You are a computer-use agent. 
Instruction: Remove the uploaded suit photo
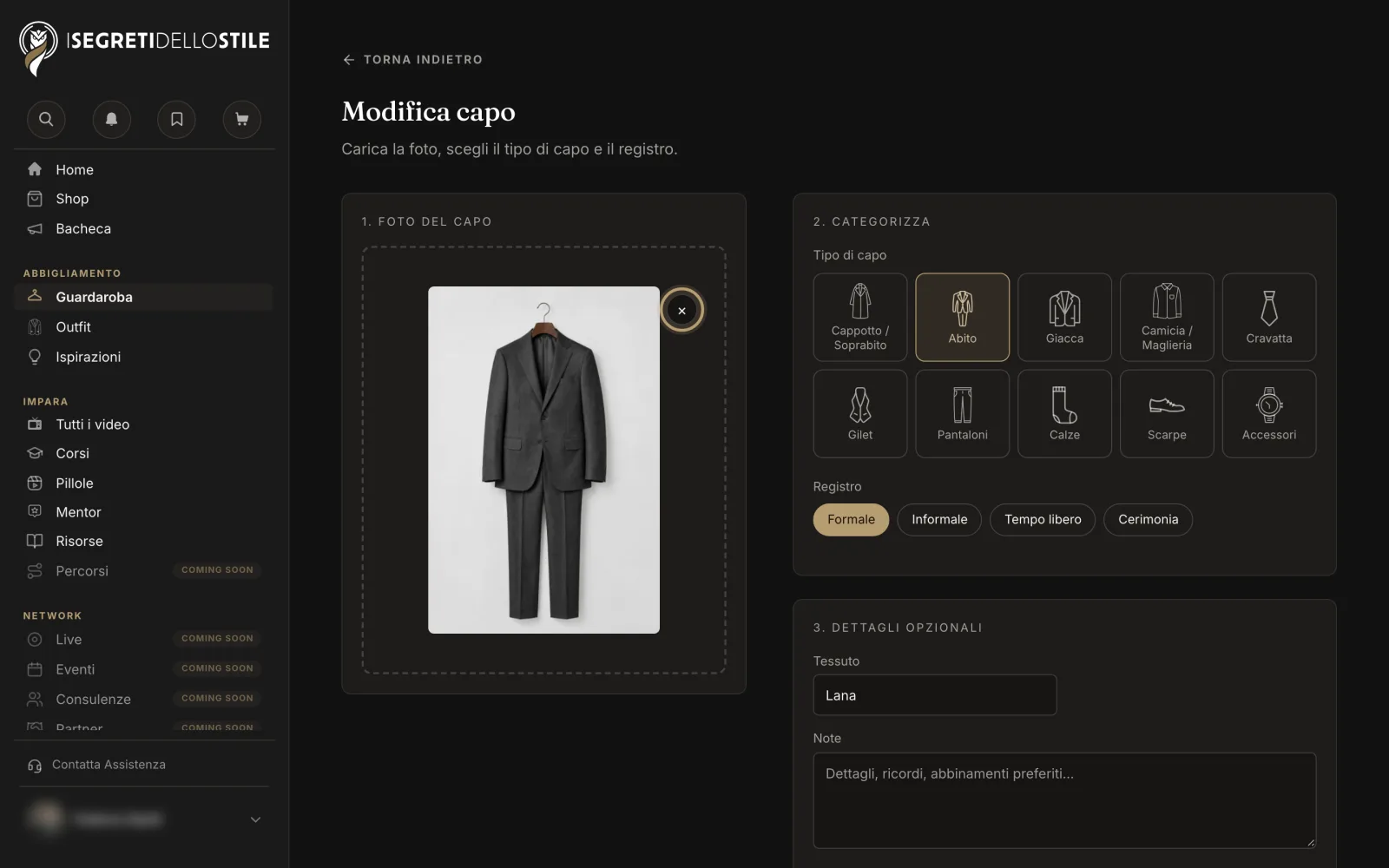[681, 311]
